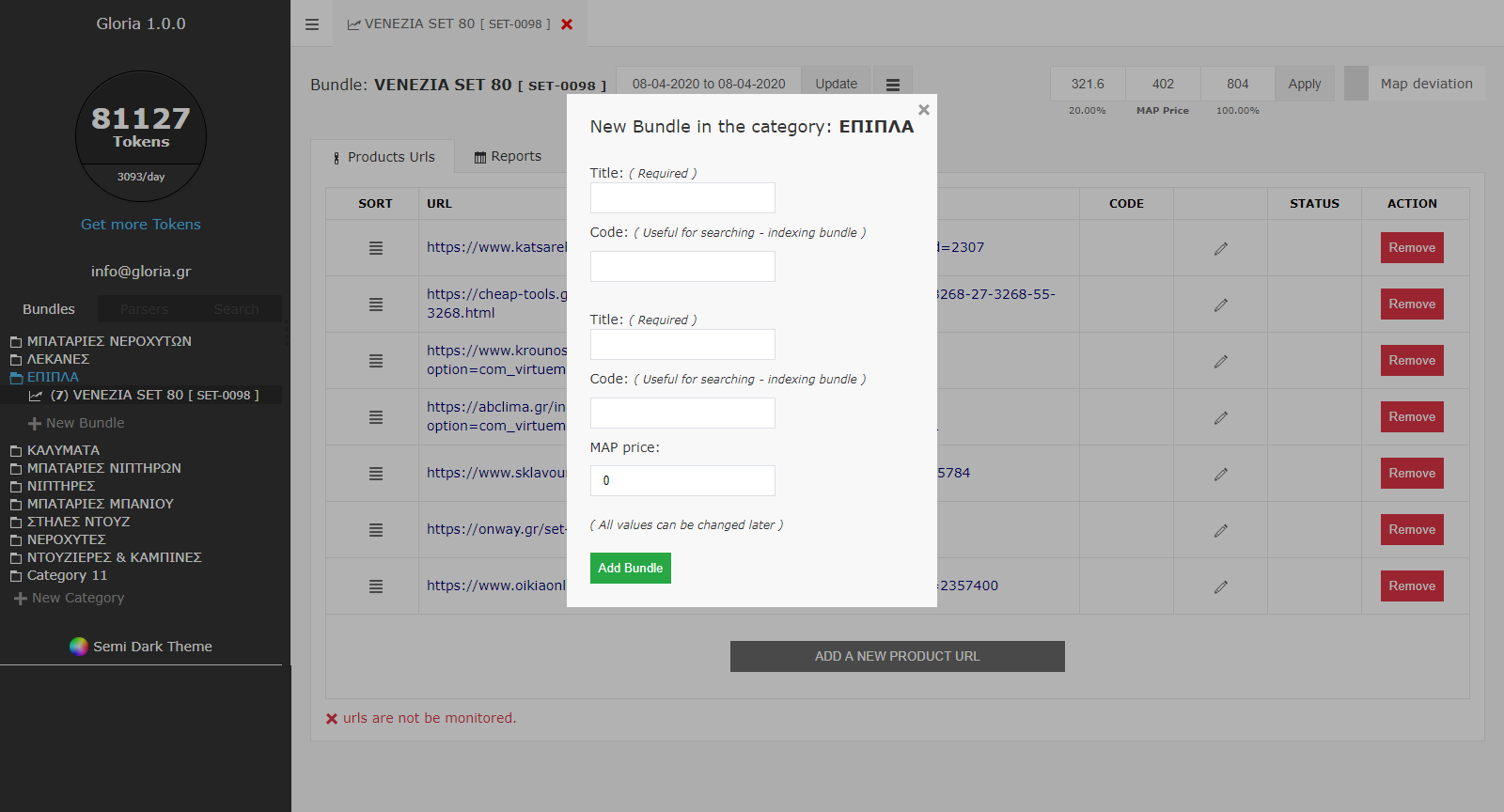
Task: Toggle the Map deviation color box
Action: (x=1355, y=84)
